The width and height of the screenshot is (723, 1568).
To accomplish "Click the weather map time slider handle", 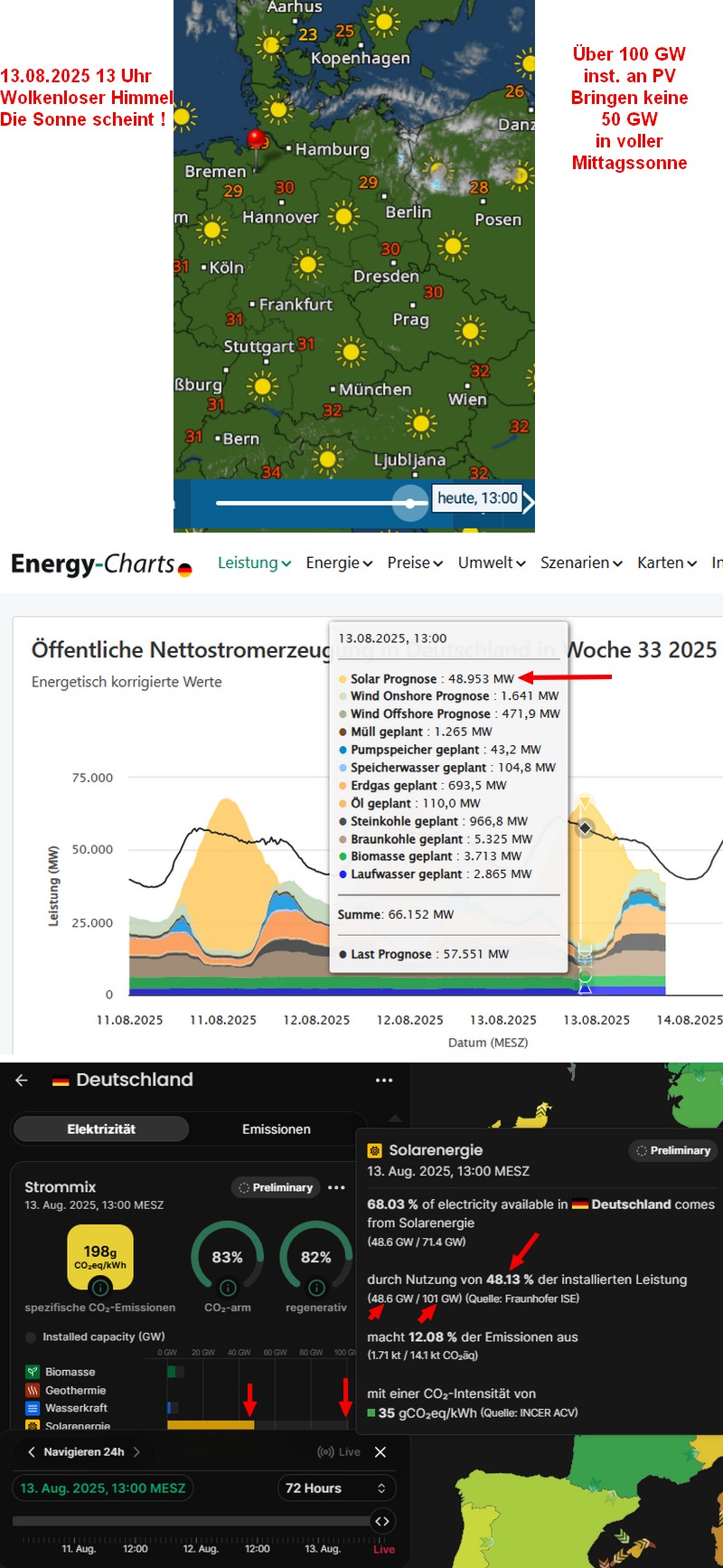I will (x=410, y=503).
